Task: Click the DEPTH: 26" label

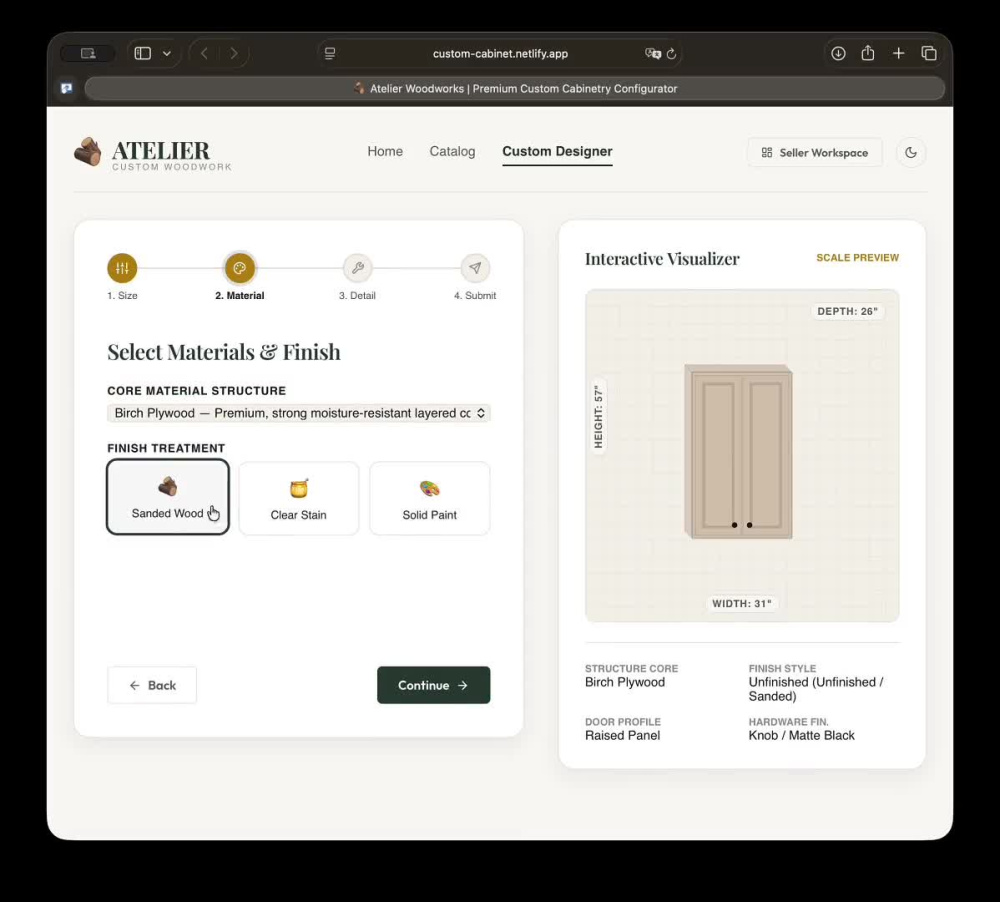Action: pos(847,311)
